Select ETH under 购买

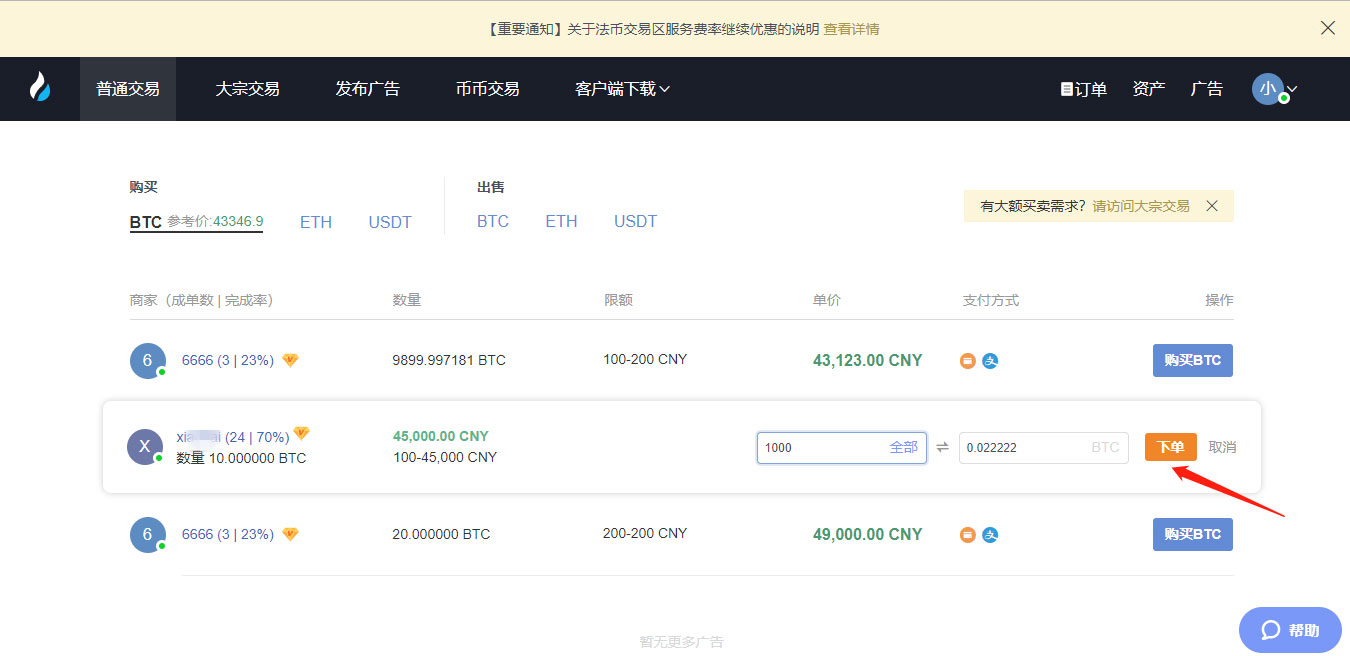click(x=316, y=222)
